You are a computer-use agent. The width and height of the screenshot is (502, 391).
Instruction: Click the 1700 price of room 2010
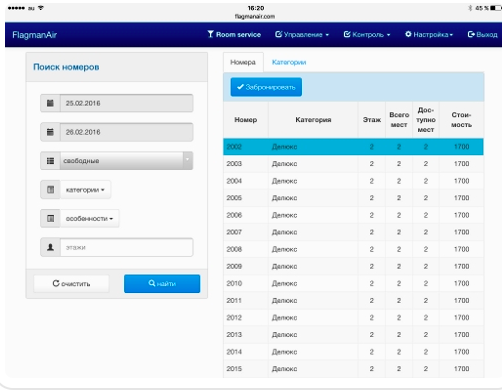(x=461, y=283)
